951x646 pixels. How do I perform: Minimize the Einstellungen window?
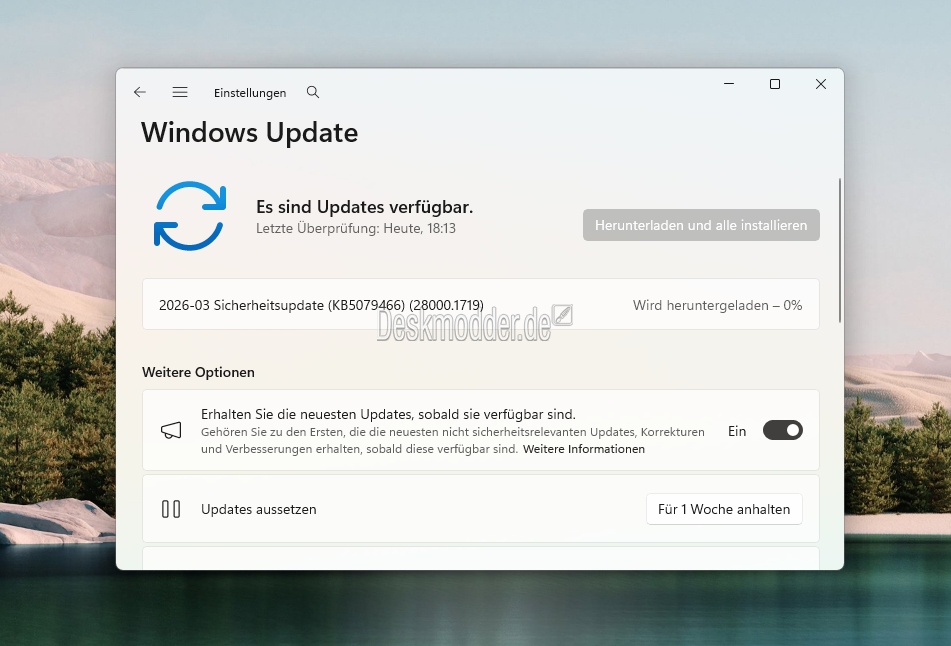click(728, 85)
